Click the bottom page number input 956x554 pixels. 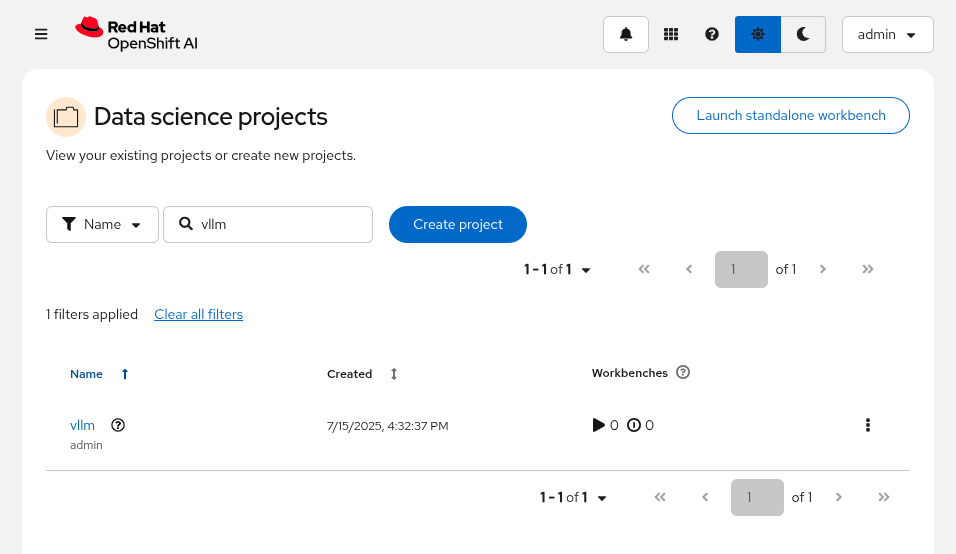757,497
